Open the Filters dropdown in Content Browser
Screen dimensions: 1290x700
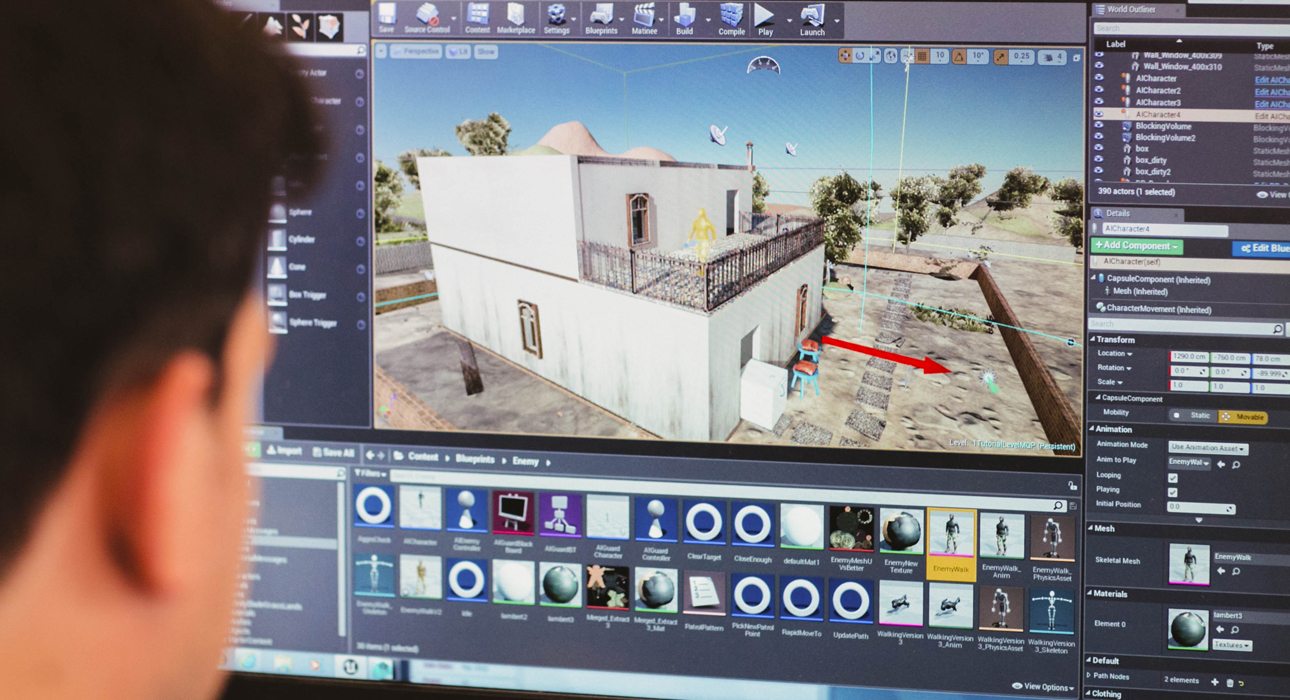[370, 474]
